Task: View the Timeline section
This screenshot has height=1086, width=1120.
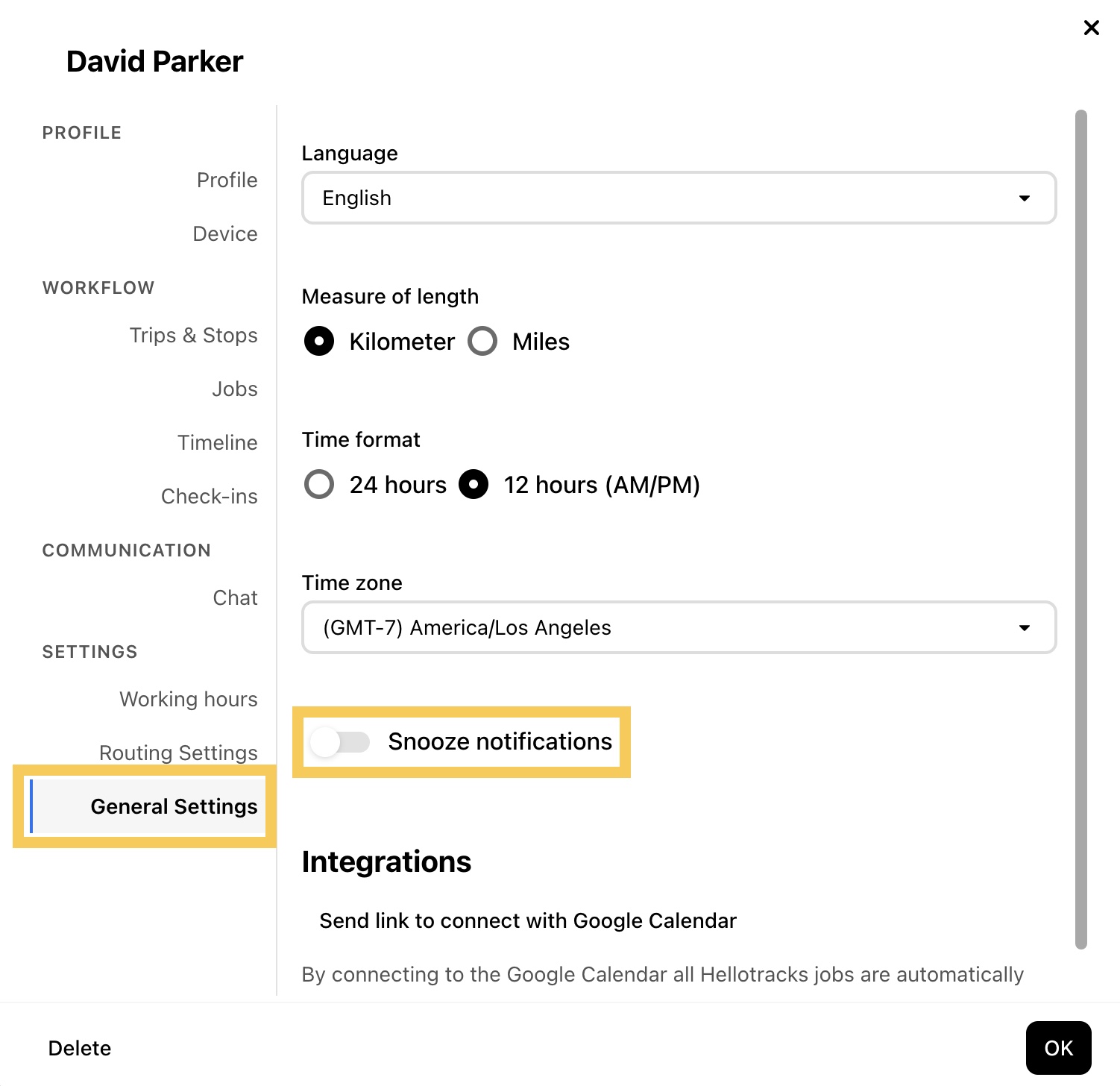Action: [217, 443]
